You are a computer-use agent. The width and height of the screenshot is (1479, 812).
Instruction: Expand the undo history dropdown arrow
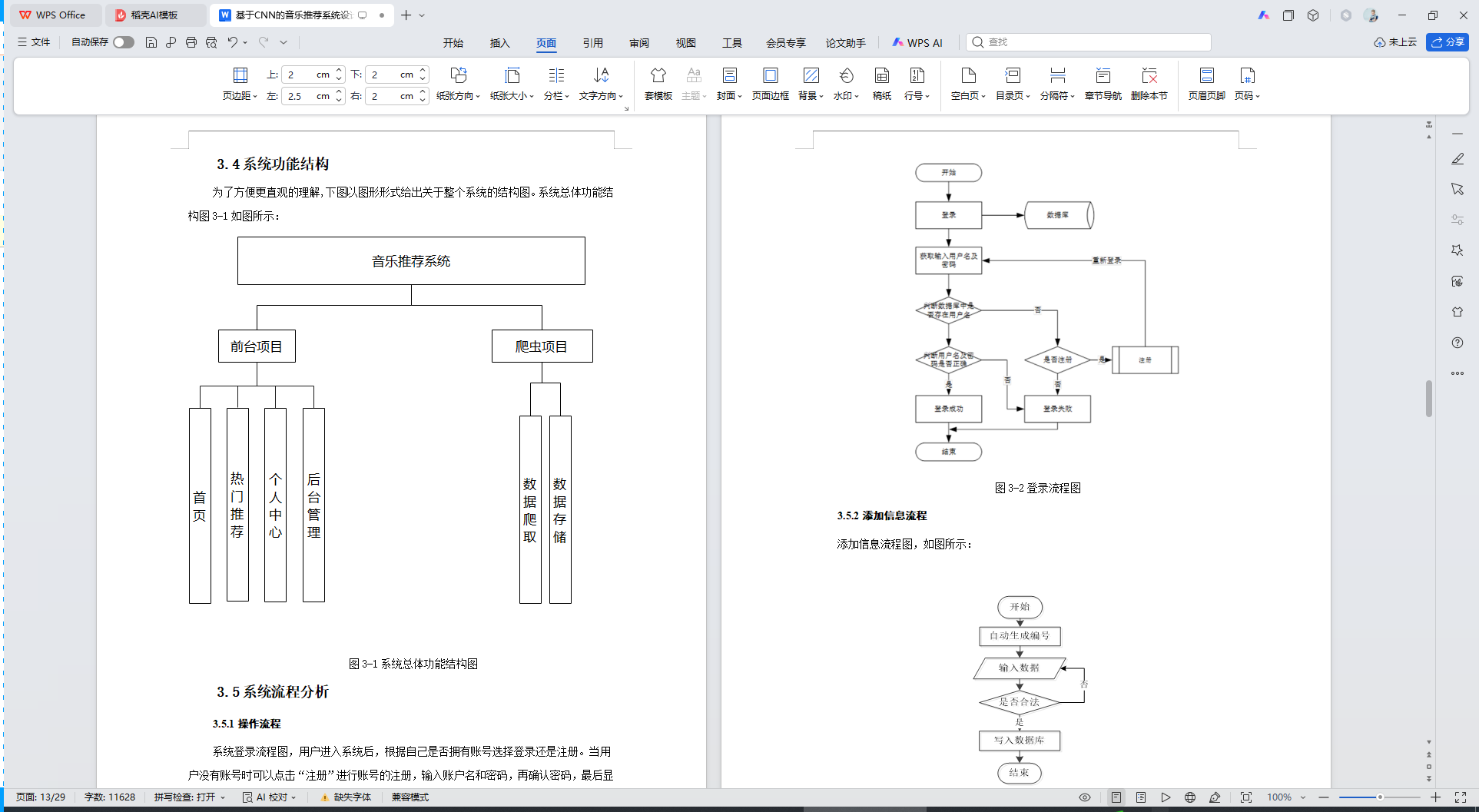click(x=245, y=42)
